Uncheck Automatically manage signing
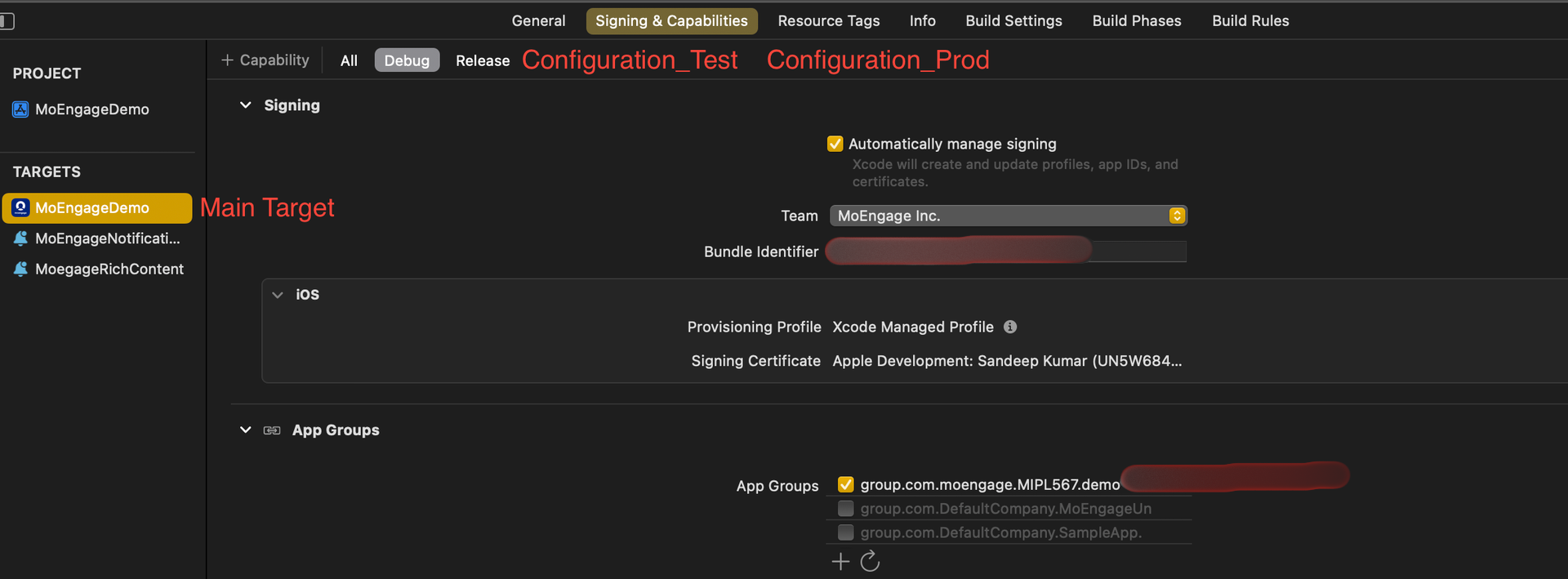 point(835,144)
